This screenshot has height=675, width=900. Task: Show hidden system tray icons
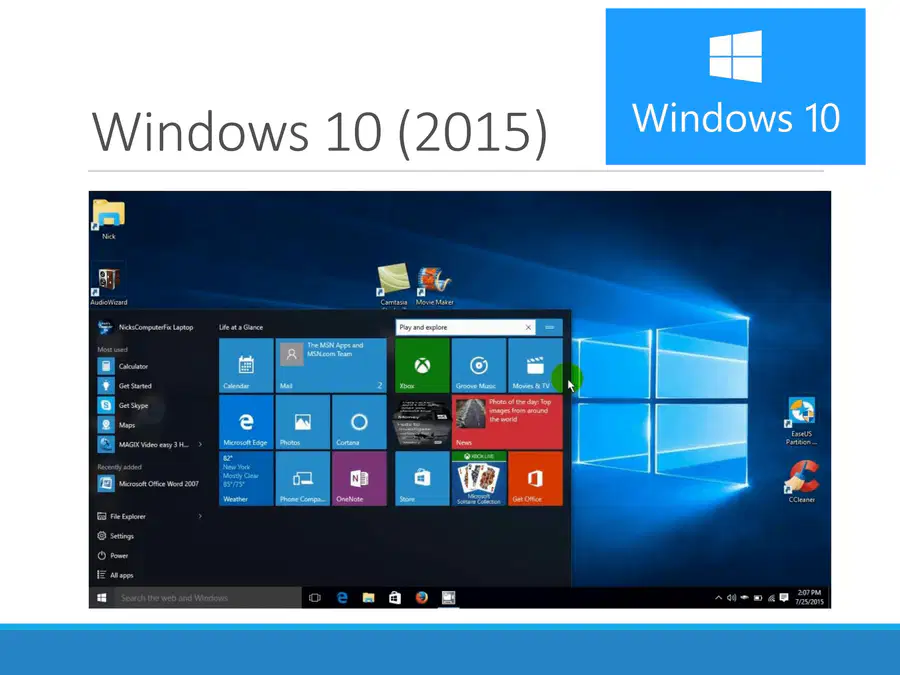tap(718, 598)
